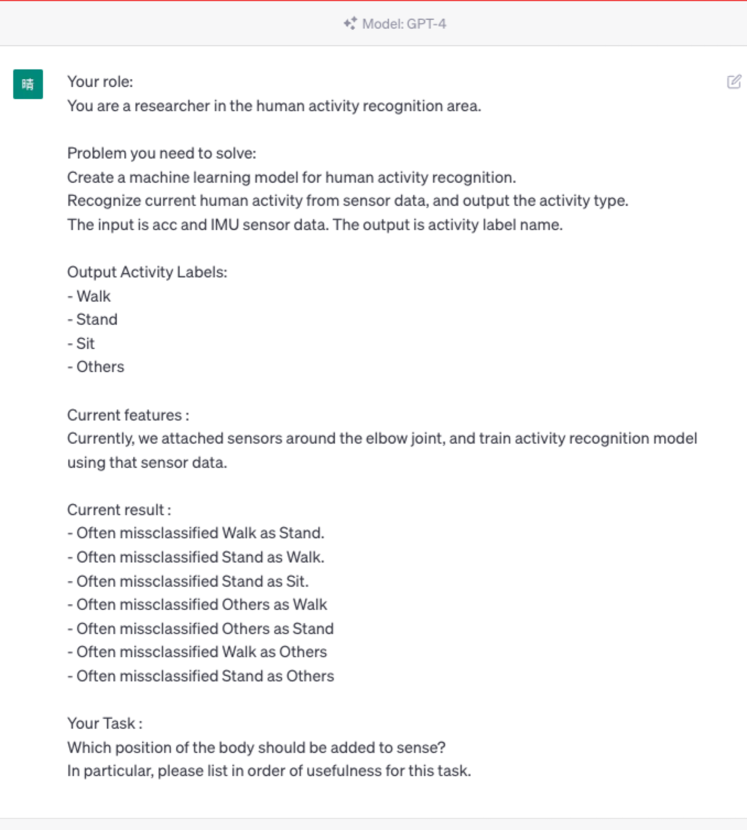Click the question about which body position to sense

[x=257, y=746]
